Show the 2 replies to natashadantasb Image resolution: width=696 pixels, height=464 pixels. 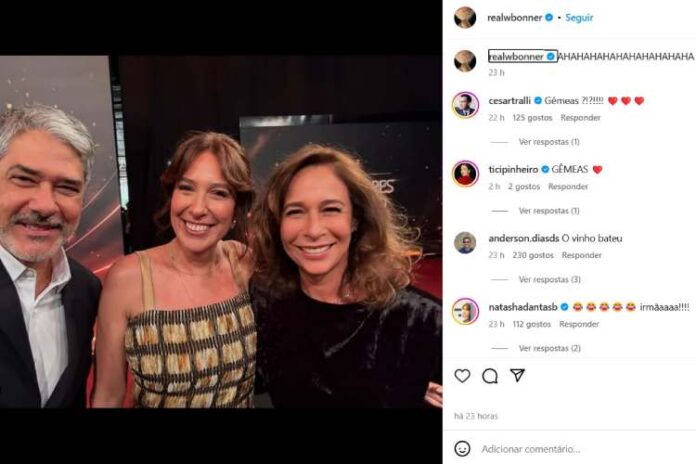coord(548,348)
